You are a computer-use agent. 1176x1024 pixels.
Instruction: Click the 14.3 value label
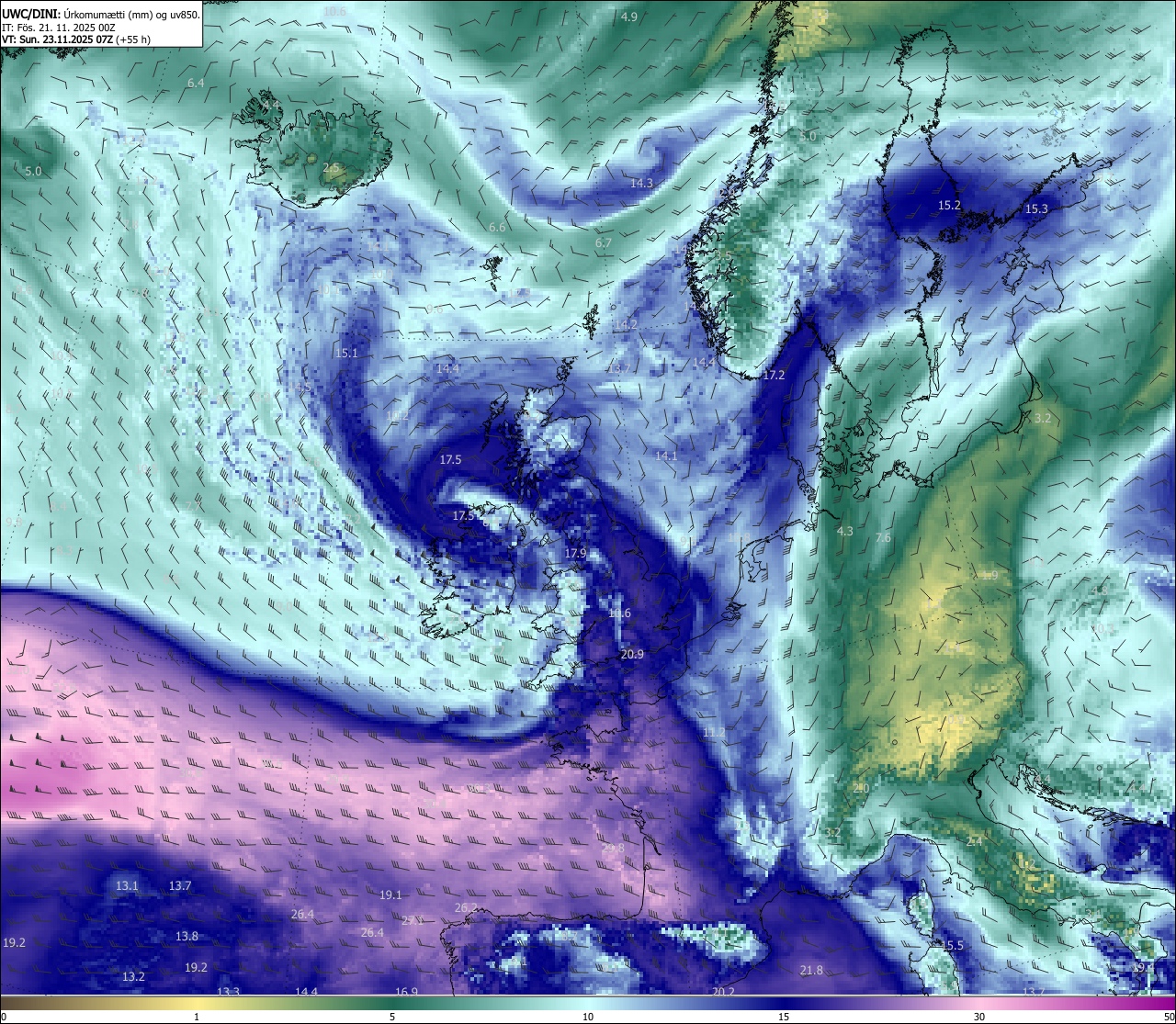[x=641, y=183]
